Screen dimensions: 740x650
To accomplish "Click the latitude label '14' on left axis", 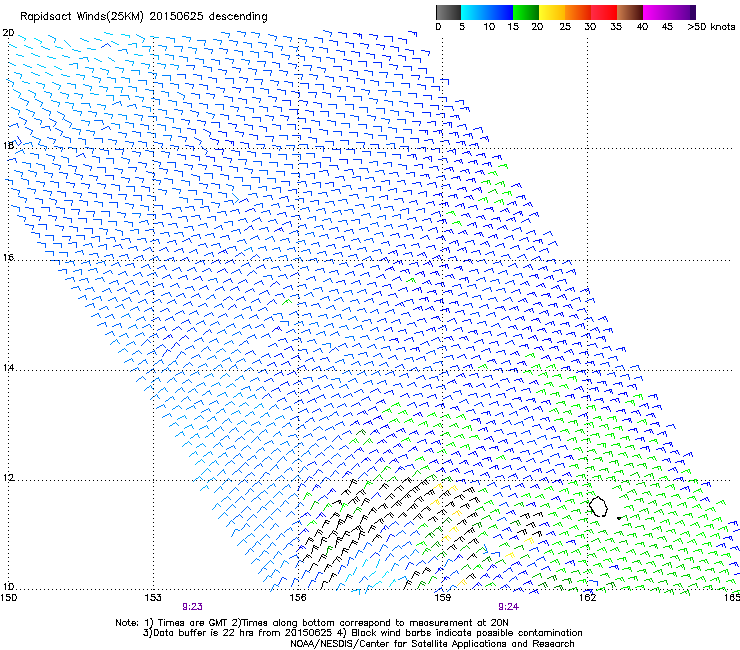I will click(8, 368).
